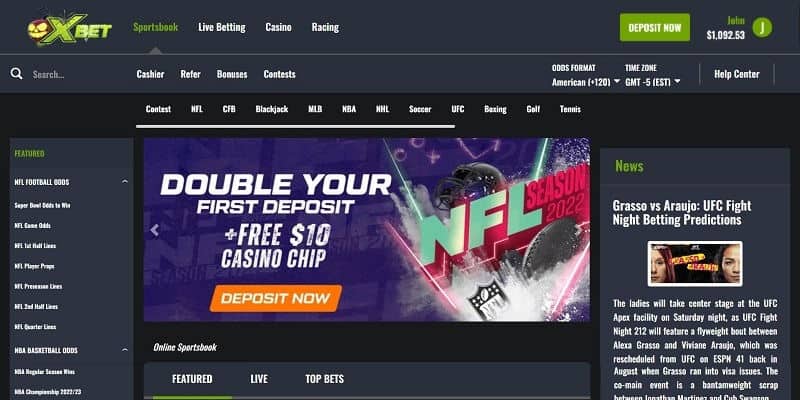Open the Odds Format dropdown
The width and height of the screenshot is (800, 400).
point(586,82)
